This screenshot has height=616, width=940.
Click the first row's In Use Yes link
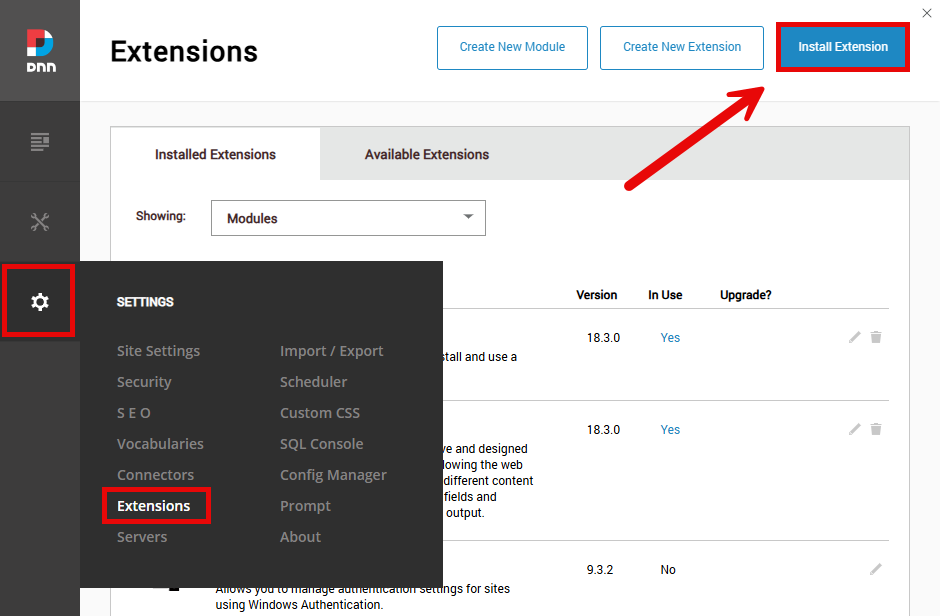670,338
